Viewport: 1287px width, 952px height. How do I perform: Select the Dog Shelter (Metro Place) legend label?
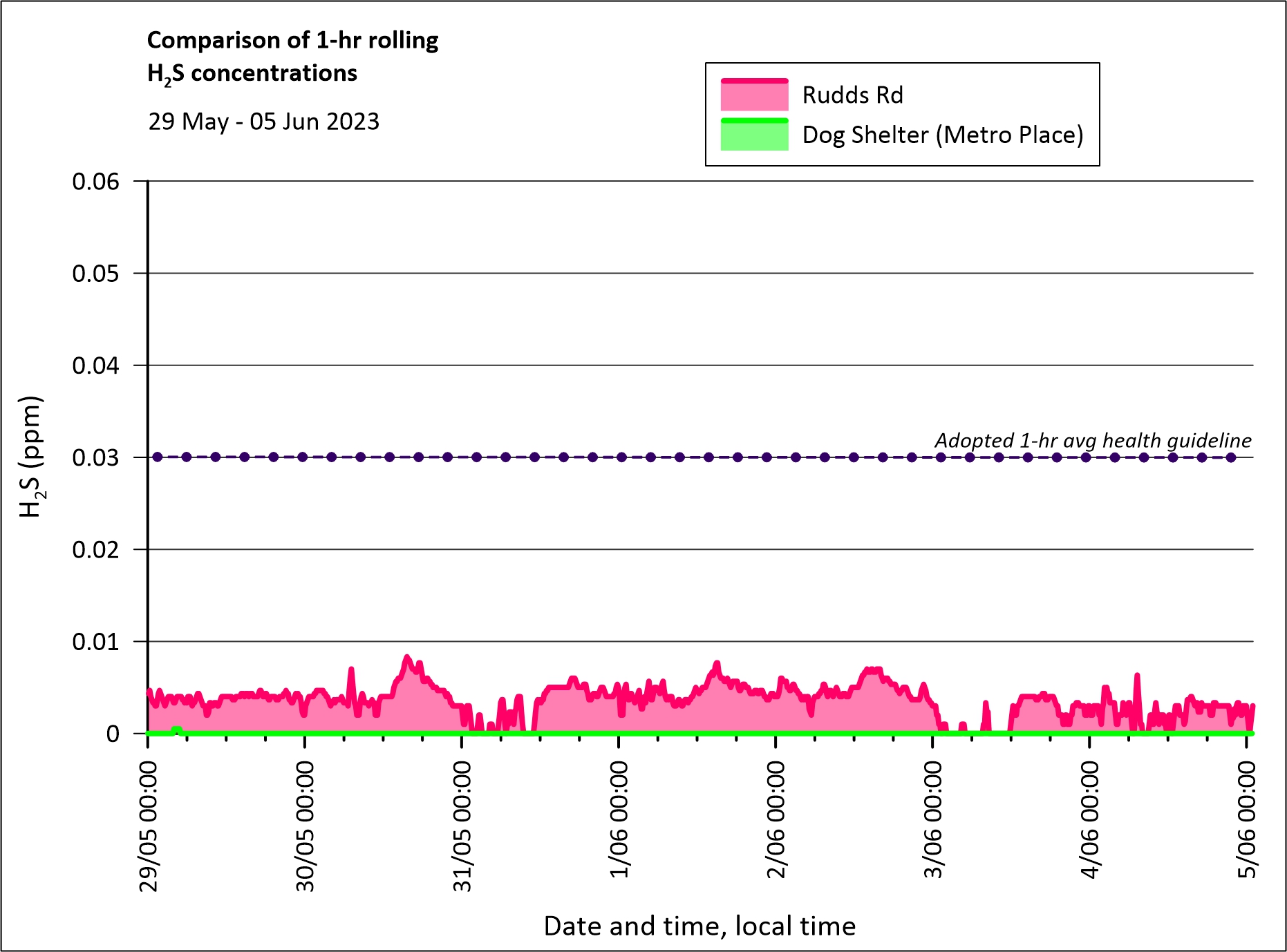(942, 135)
